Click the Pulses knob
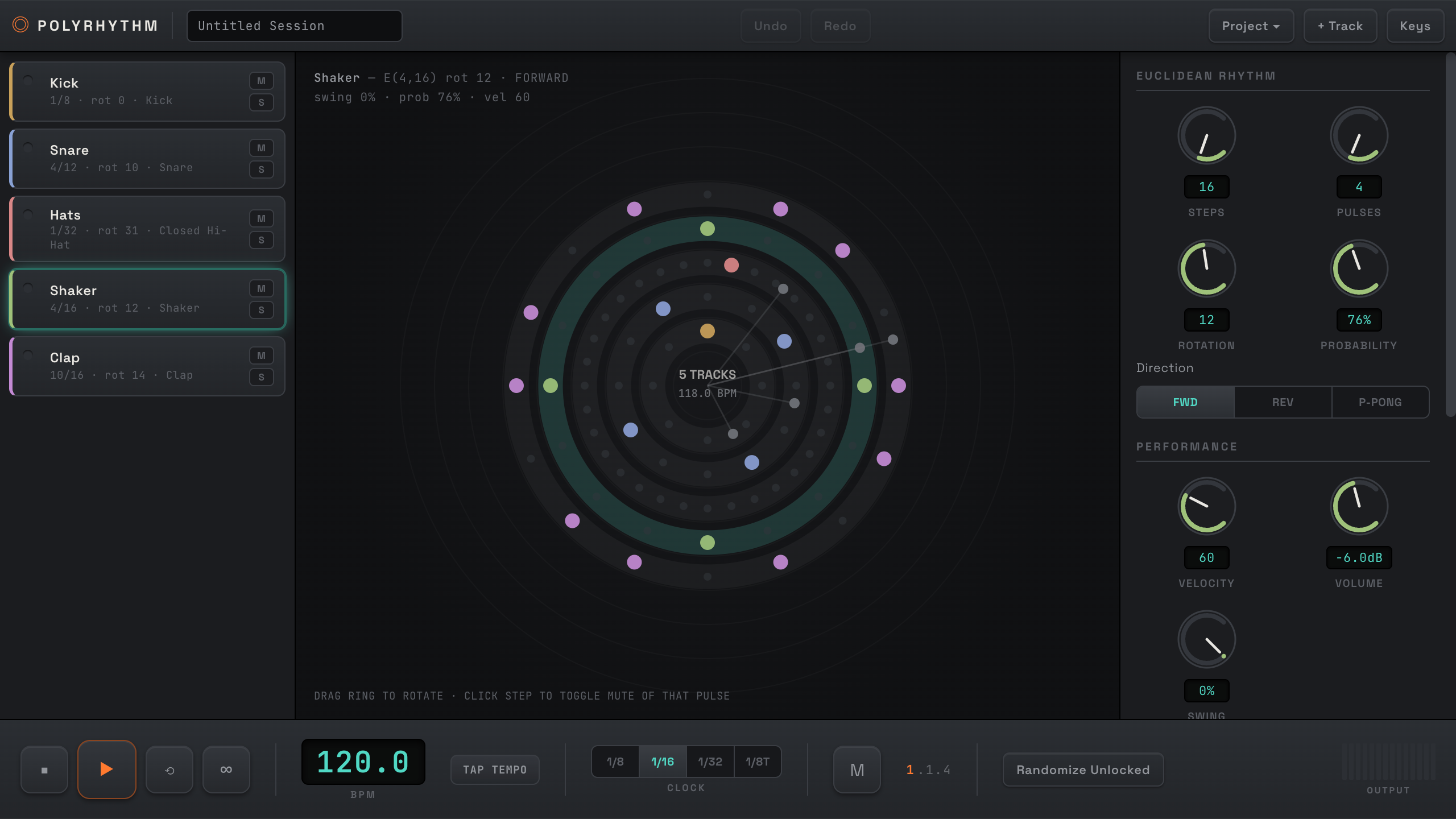Image resolution: width=1456 pixels, height=819 pixels. pyautogui.click(x=1359, y=135)
